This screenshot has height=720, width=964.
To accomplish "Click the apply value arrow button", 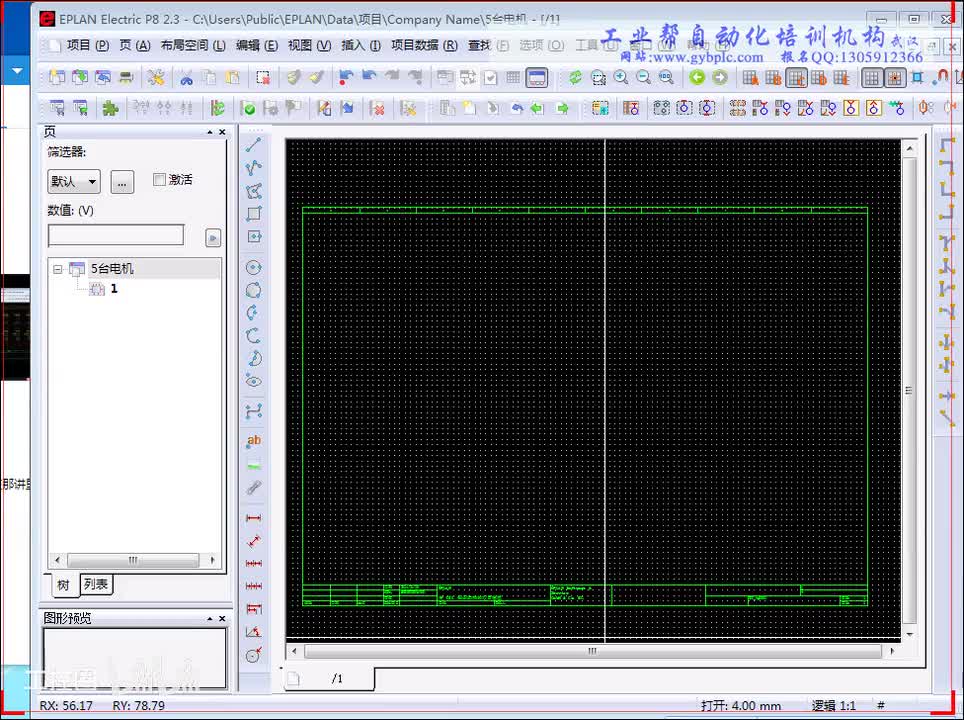I will 213,237.
